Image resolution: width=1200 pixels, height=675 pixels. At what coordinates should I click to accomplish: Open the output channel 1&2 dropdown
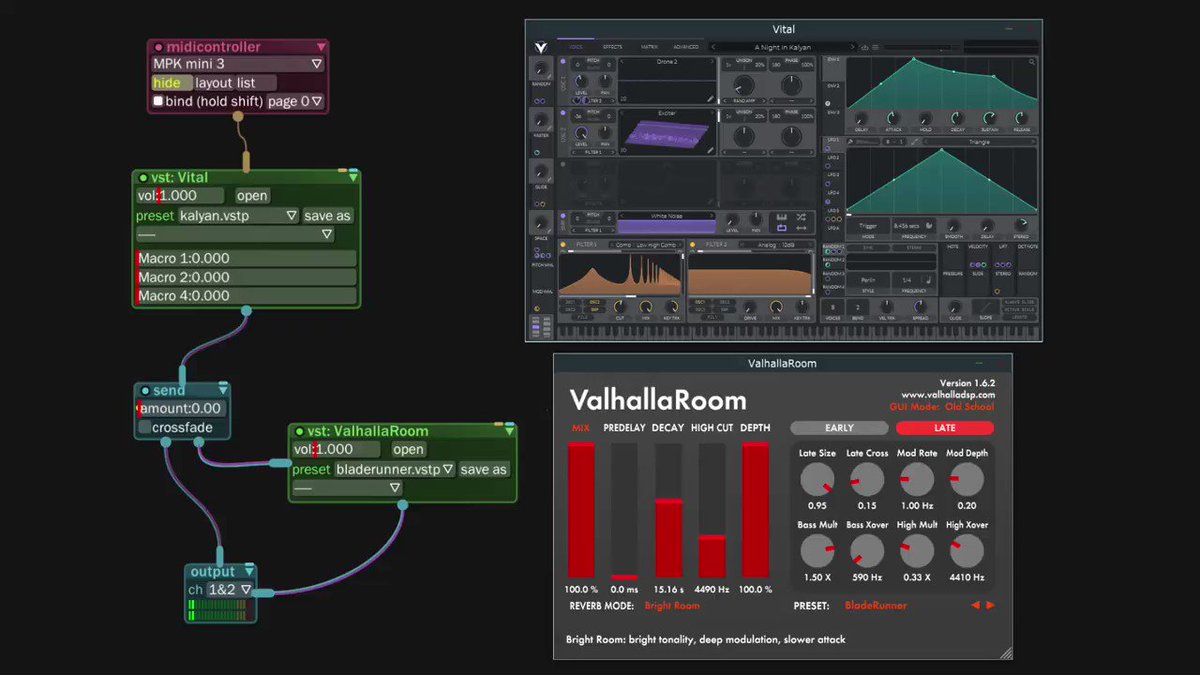pos(229,590)
